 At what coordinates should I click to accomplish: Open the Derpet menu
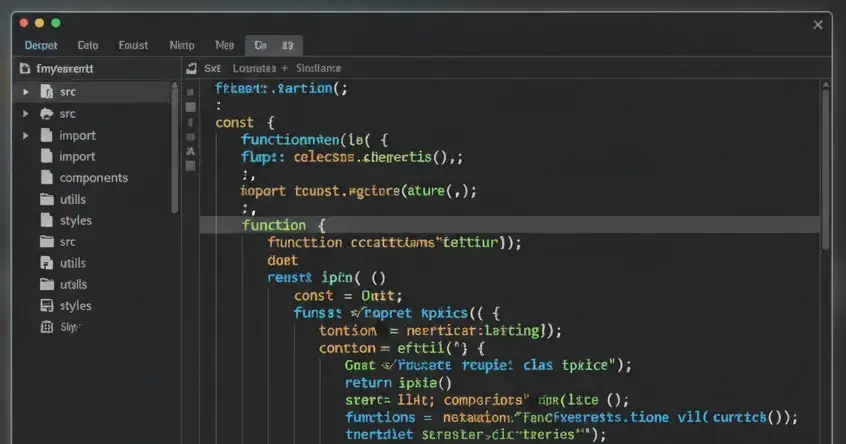click(41, 45)
